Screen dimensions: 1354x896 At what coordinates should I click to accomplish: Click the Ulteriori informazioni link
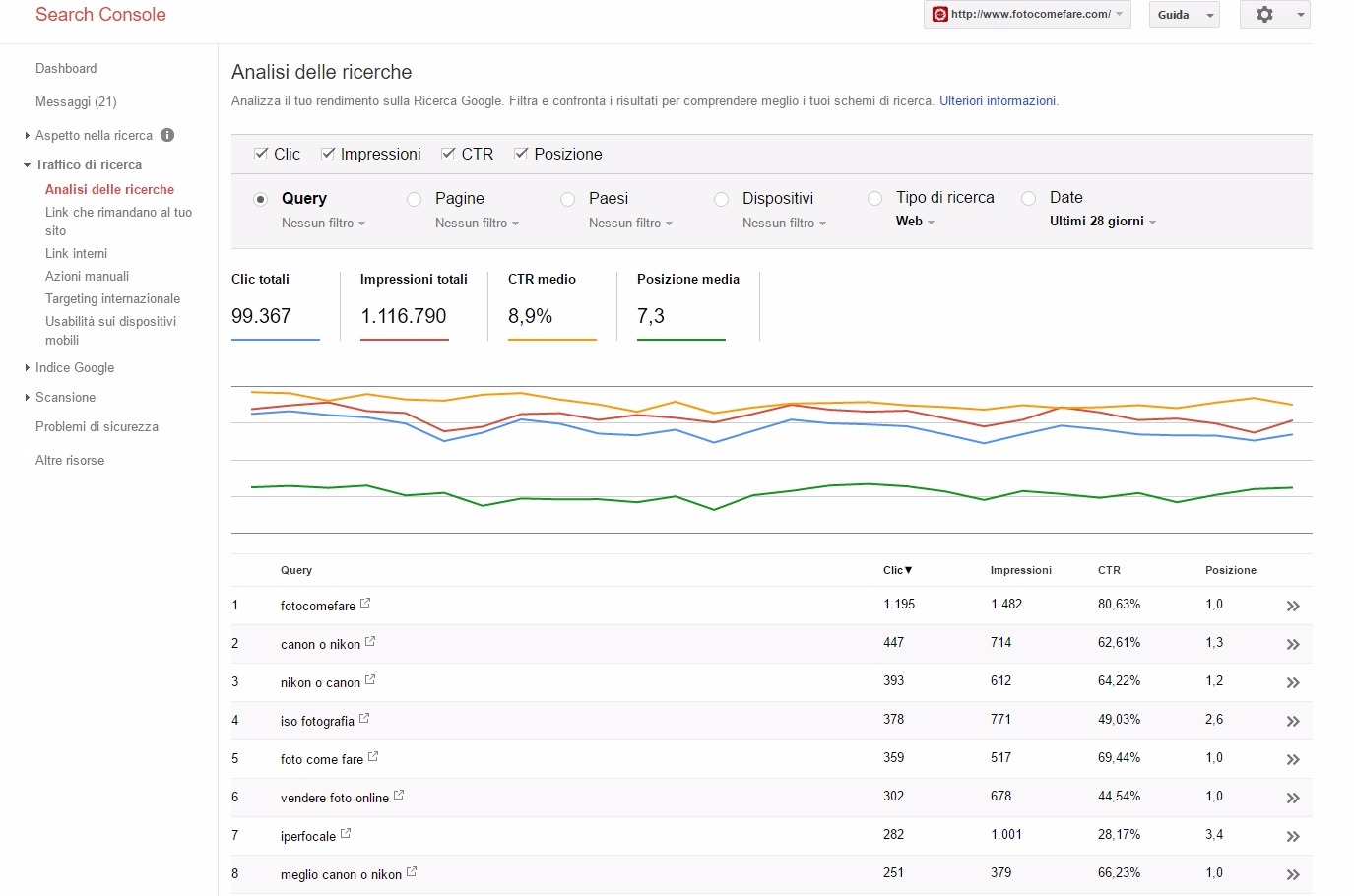coord(998,100)
